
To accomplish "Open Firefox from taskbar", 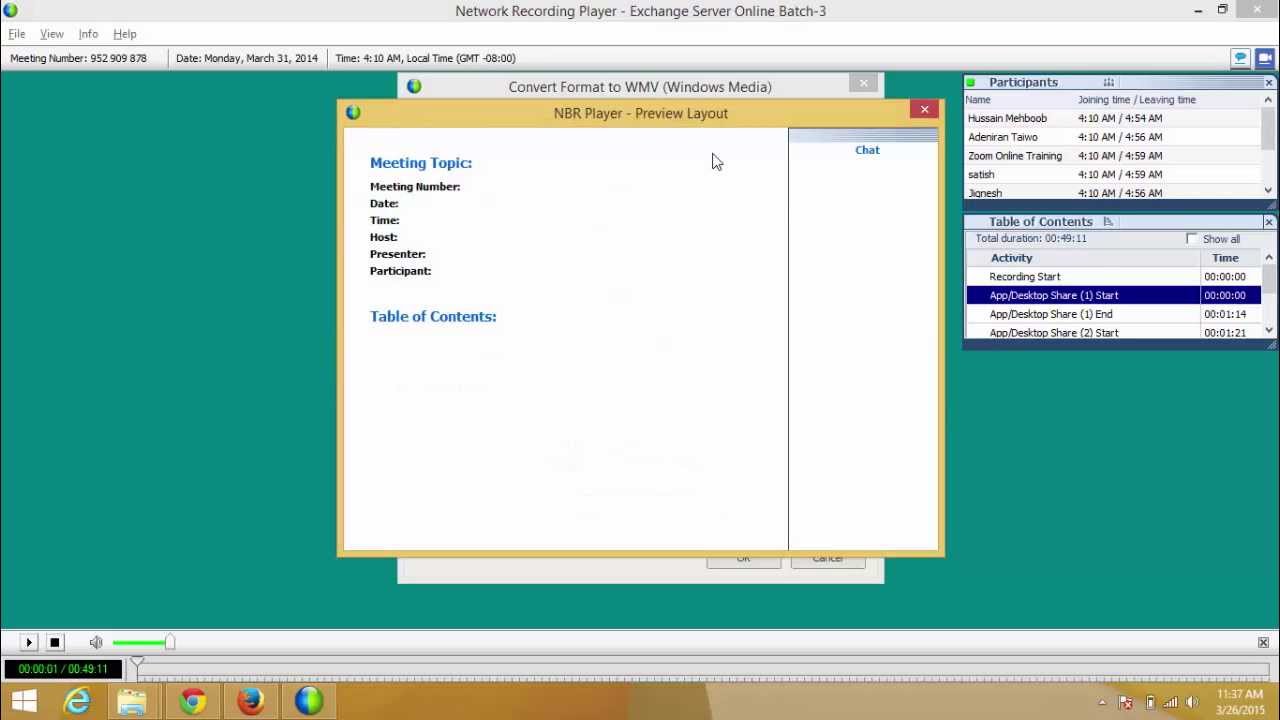I will [x=250, y=701].
